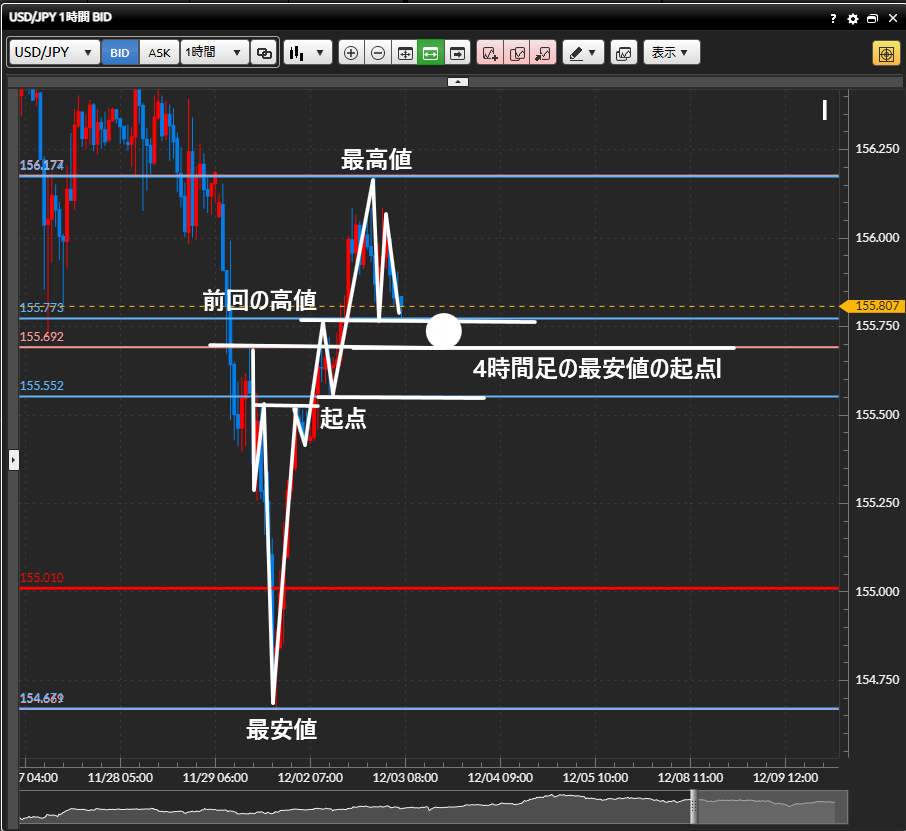
Task: Open the 1時間 timeframe dropdown
Action: (x=214, y=53)
